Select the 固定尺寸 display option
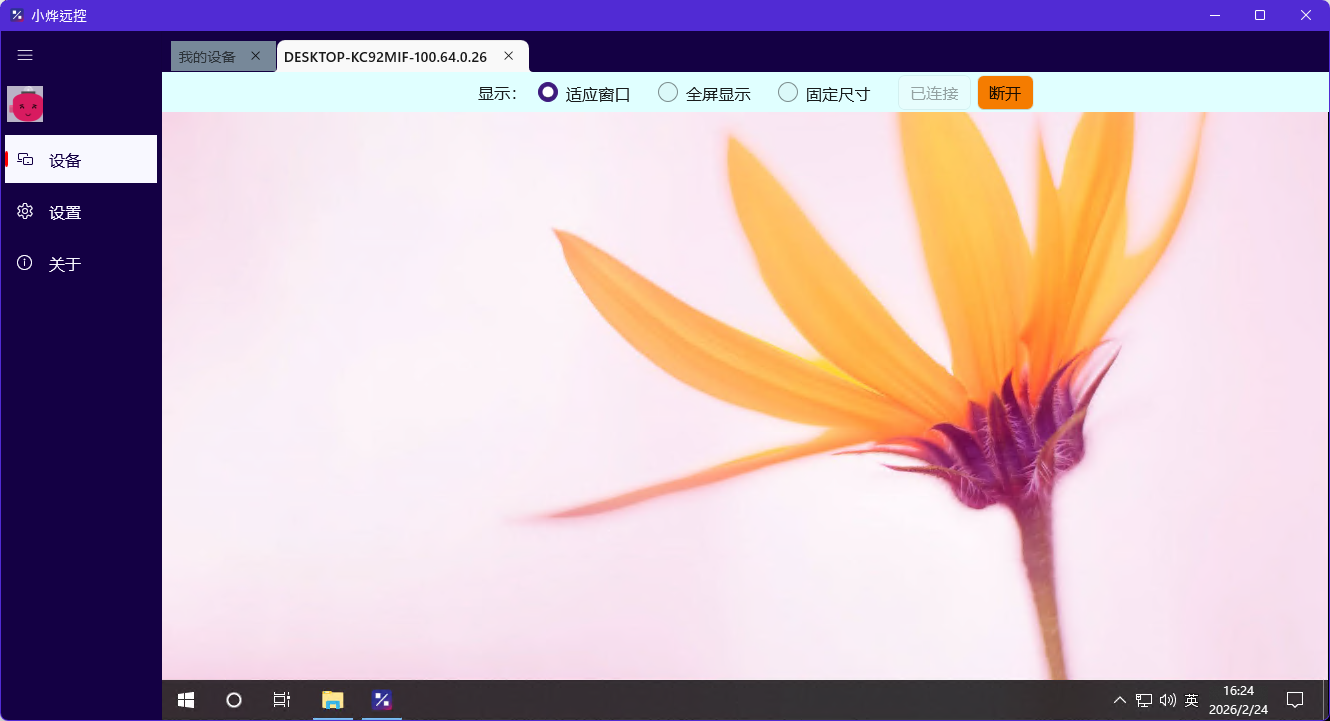This screenshot has height=721, width=1330. coord(824,93)
